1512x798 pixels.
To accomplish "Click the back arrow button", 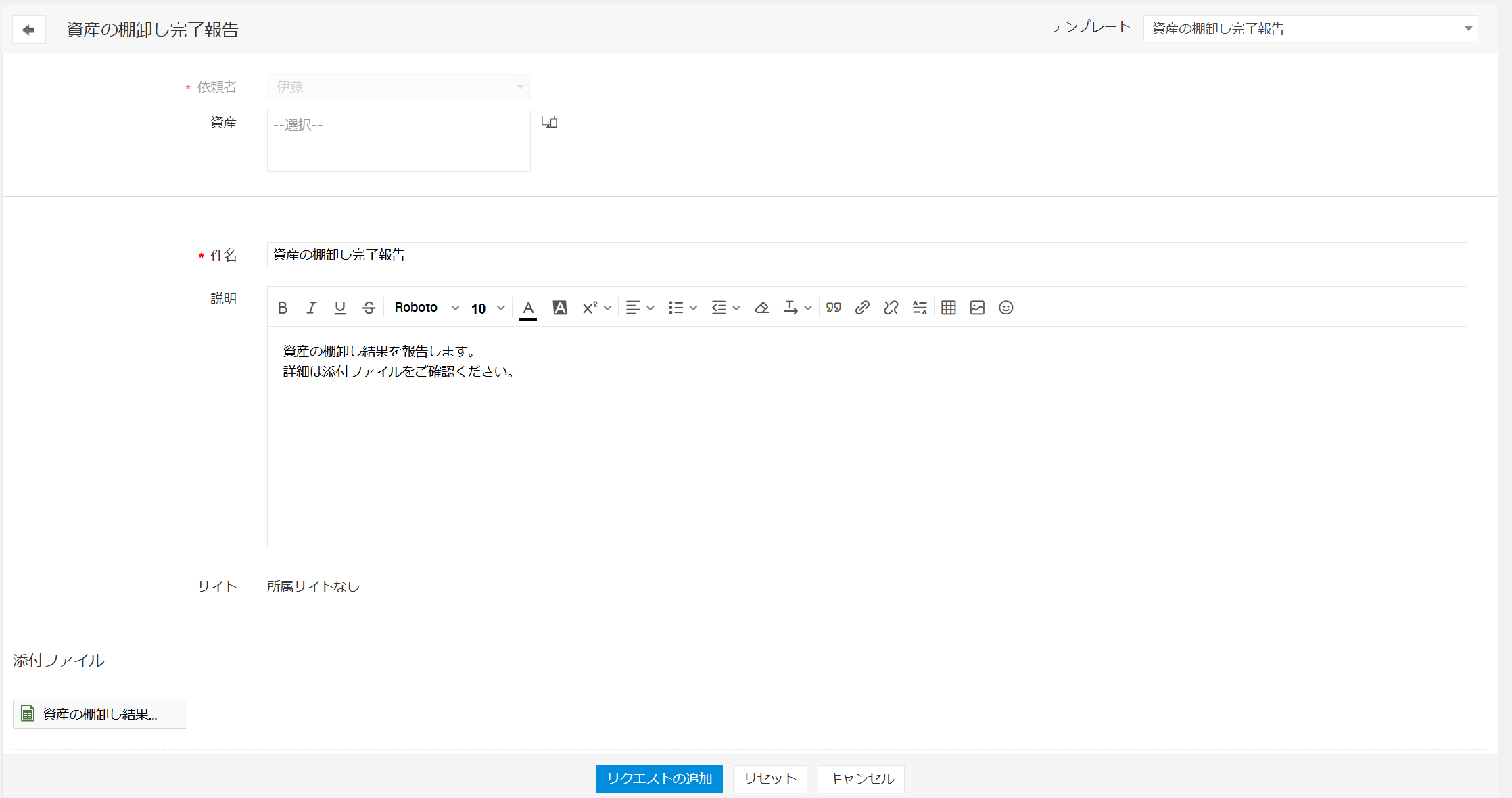I will coord(28,30).
